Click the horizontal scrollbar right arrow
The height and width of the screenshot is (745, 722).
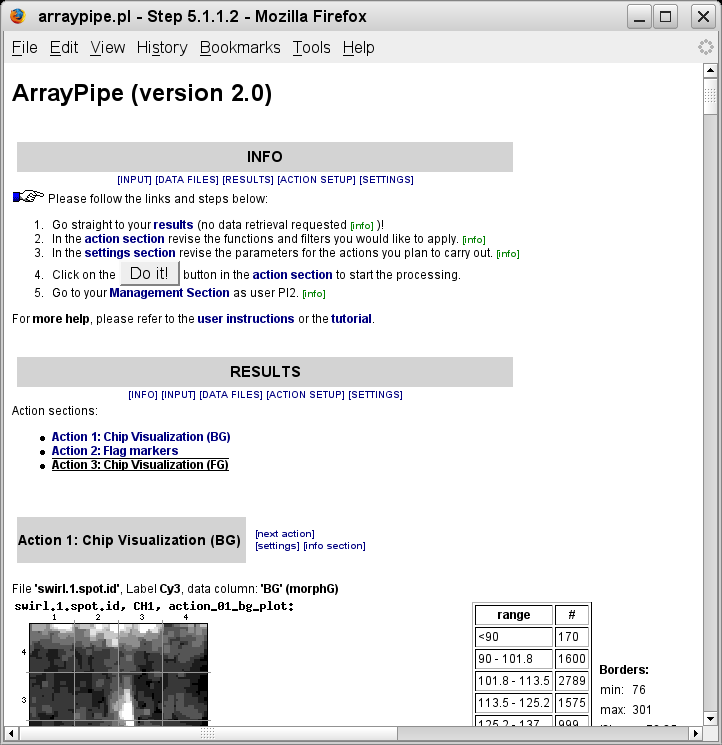pos(696,733)
